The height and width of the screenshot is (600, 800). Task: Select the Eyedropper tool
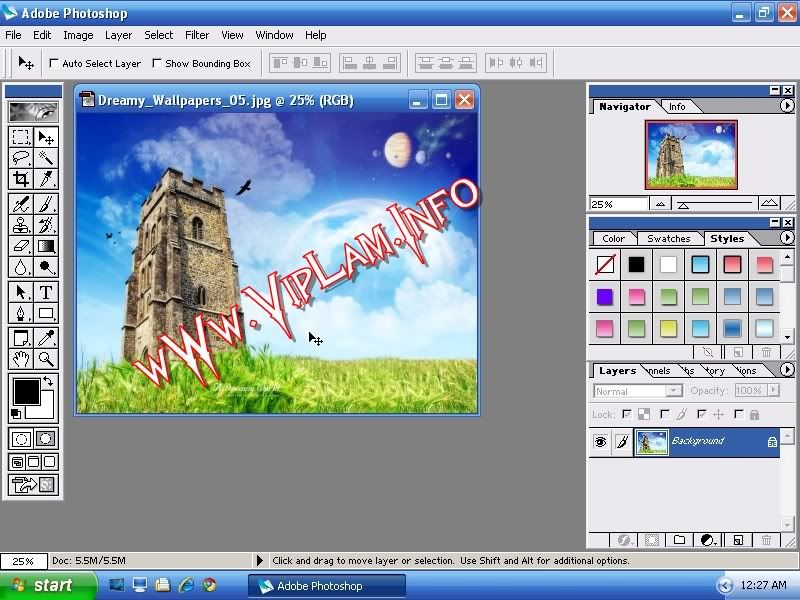point(46,338)
